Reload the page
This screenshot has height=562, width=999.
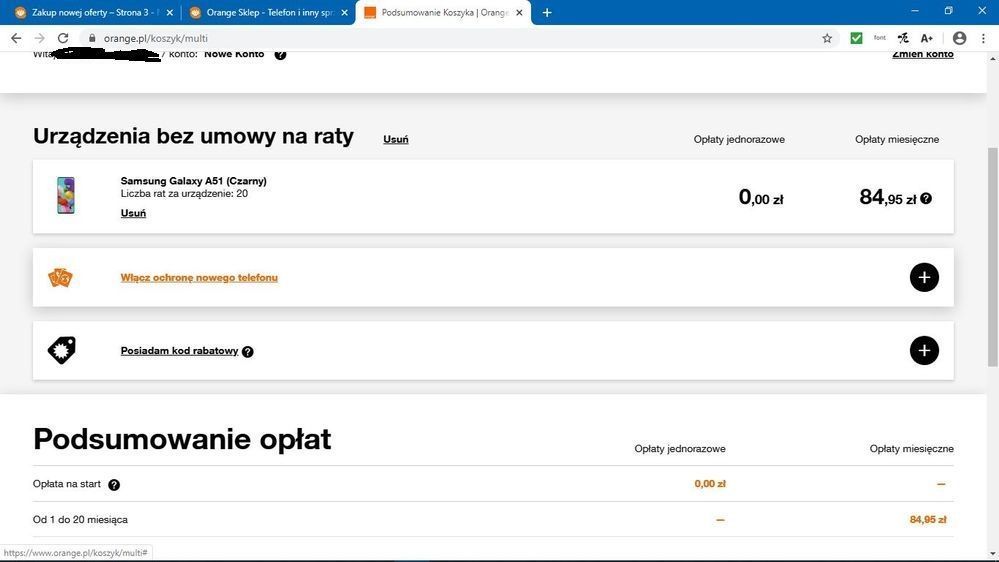click(63, 38)
